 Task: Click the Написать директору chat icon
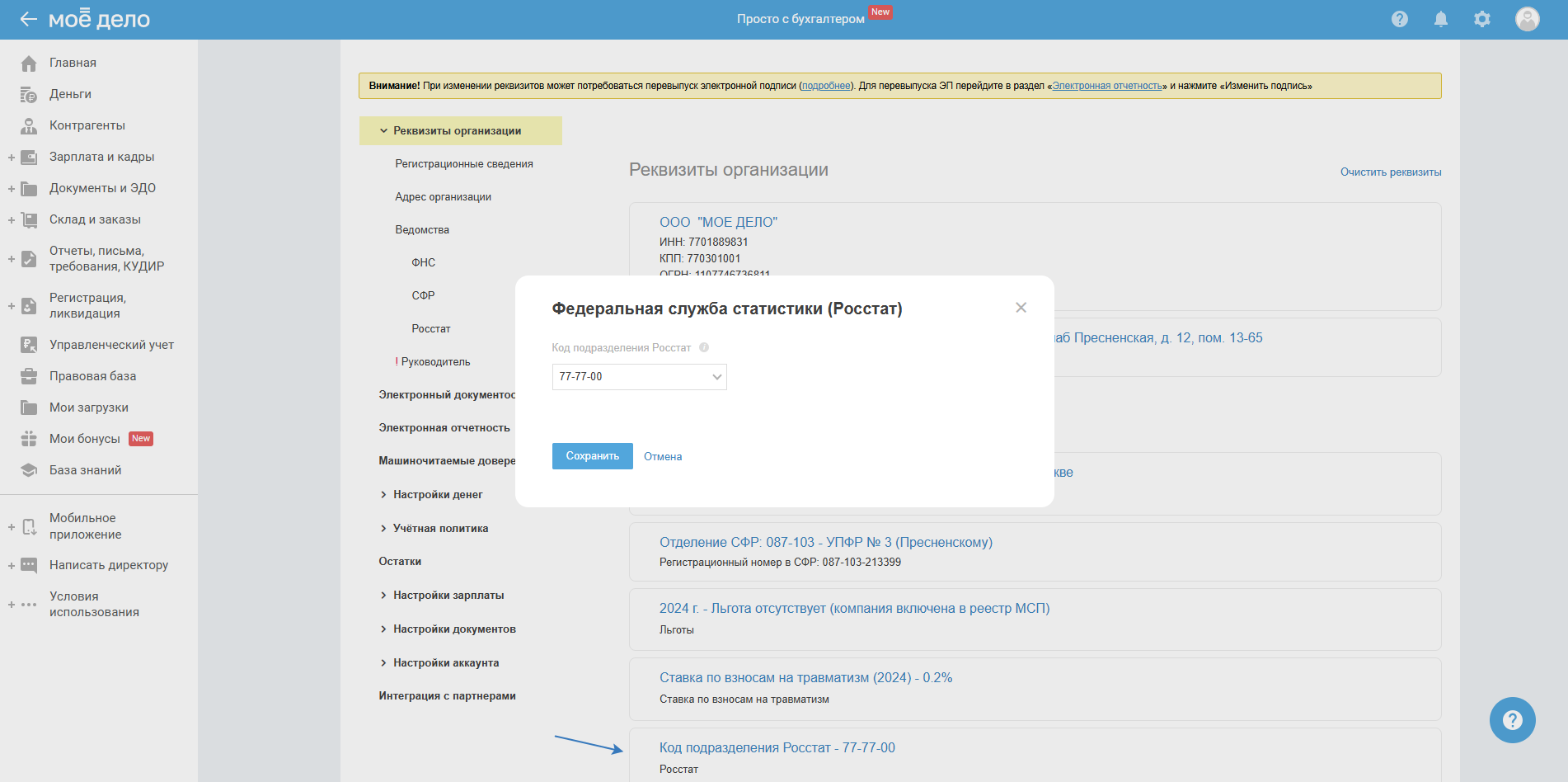29,566
